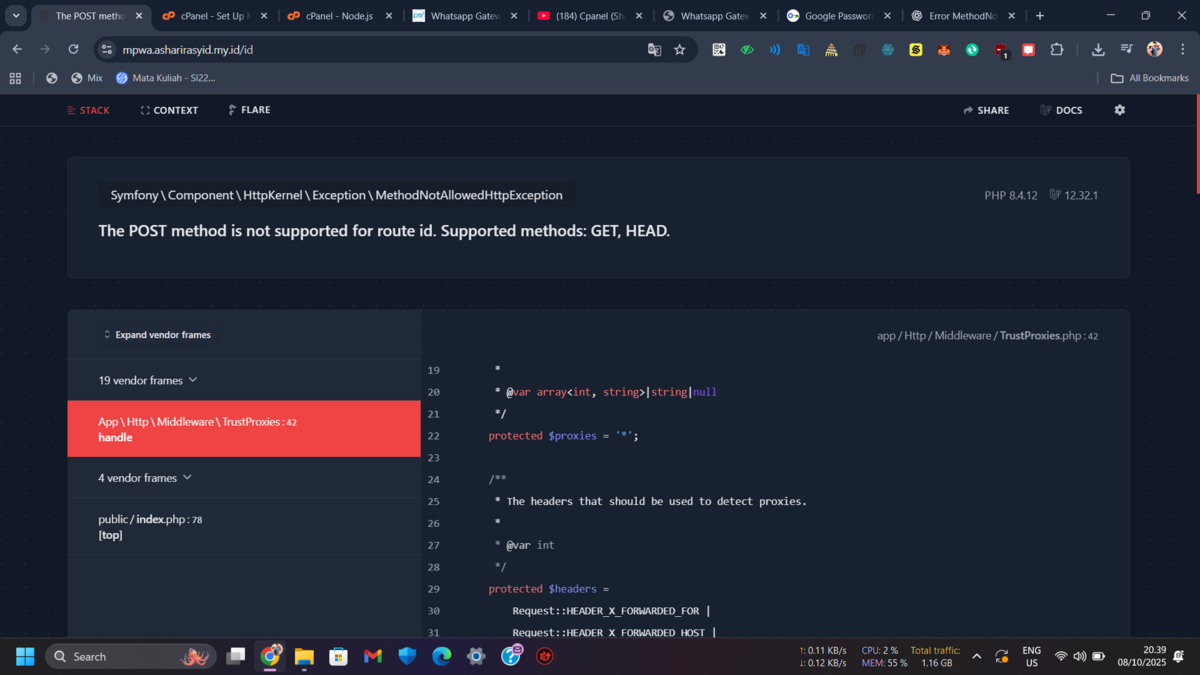Expand the 19 vendor frames group
Screen dimensions: 1200x675
click(148, 380)
